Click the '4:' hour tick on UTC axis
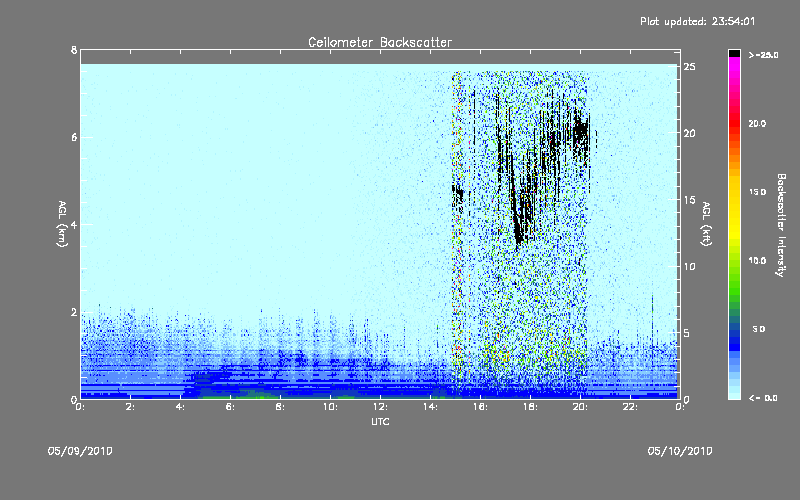This screenshot has height=500, width=800. coord(181,407)
